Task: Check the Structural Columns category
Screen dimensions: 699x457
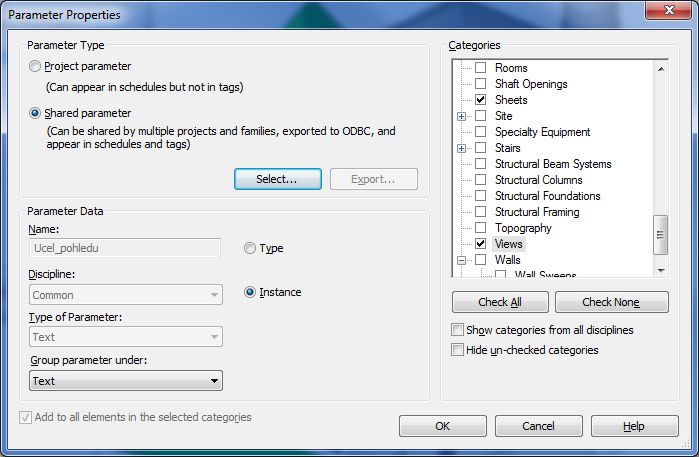Action: pos(481,180)
